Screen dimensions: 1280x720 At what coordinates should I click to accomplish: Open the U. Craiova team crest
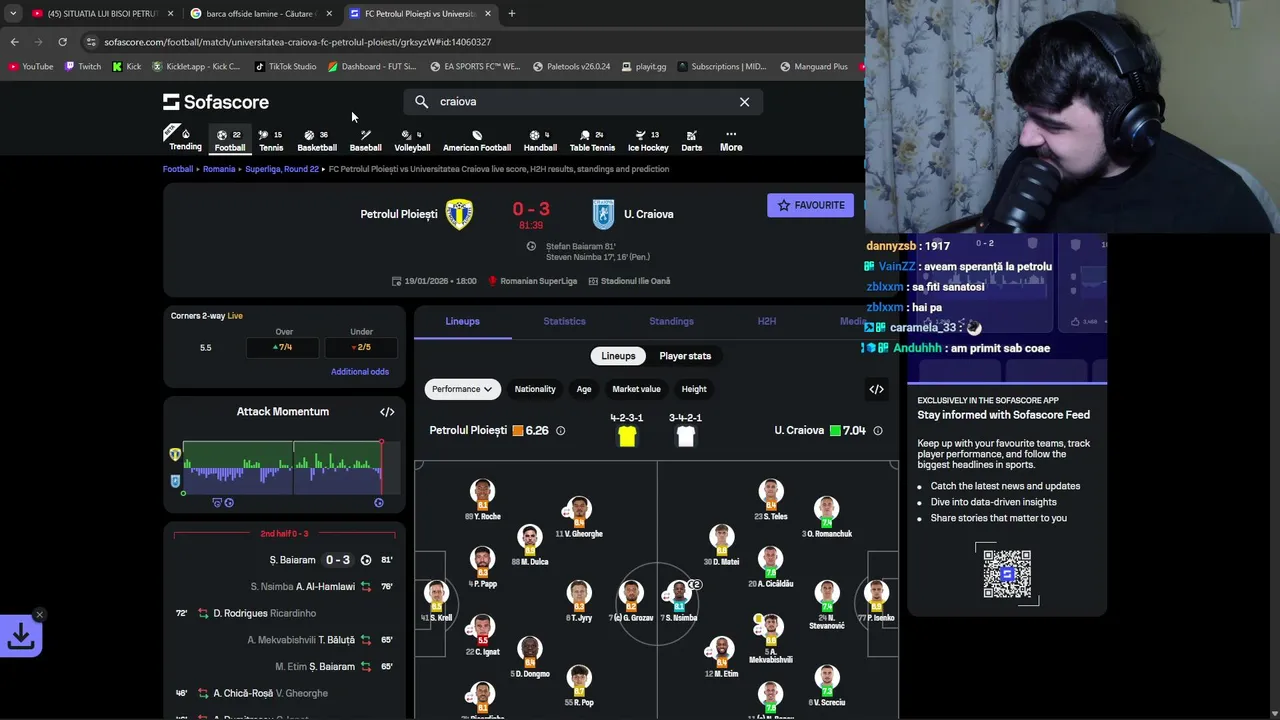coord(603,214)
